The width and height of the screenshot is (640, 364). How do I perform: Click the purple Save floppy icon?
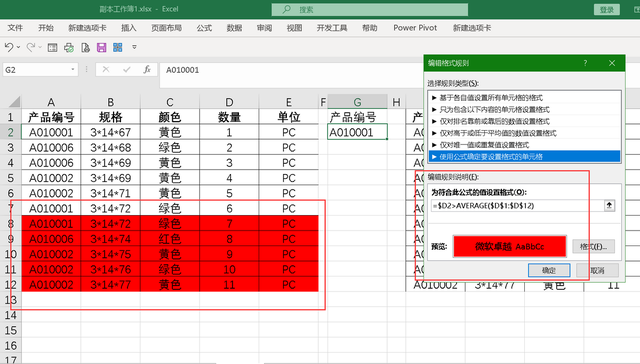(102, 48)
